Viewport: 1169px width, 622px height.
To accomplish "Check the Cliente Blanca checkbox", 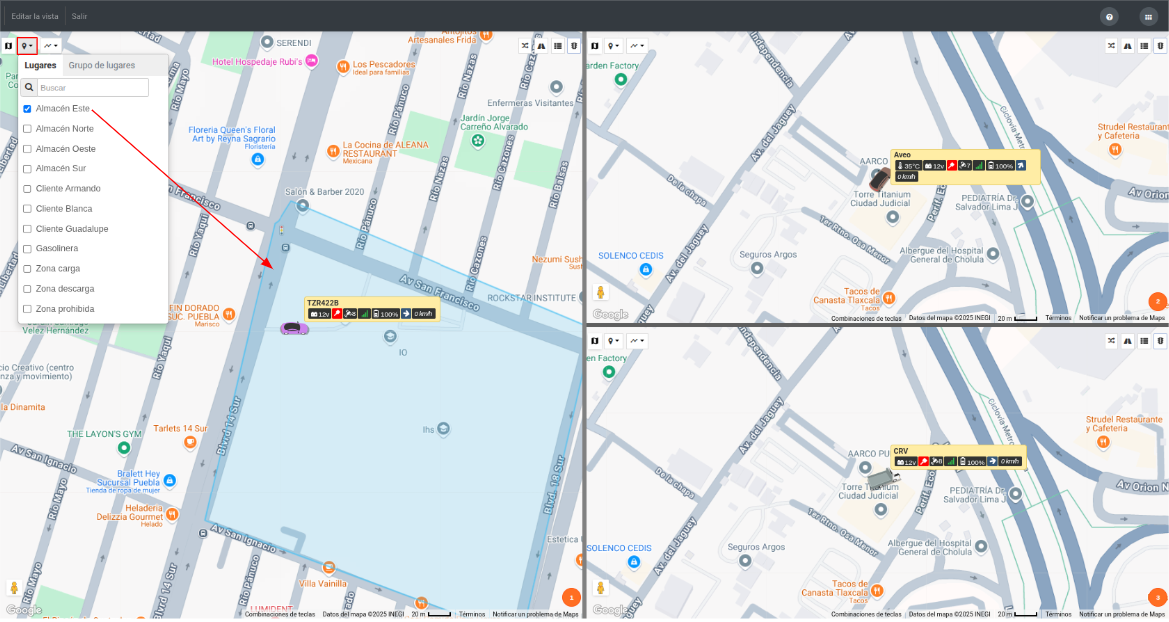I will tap(27, 210).
